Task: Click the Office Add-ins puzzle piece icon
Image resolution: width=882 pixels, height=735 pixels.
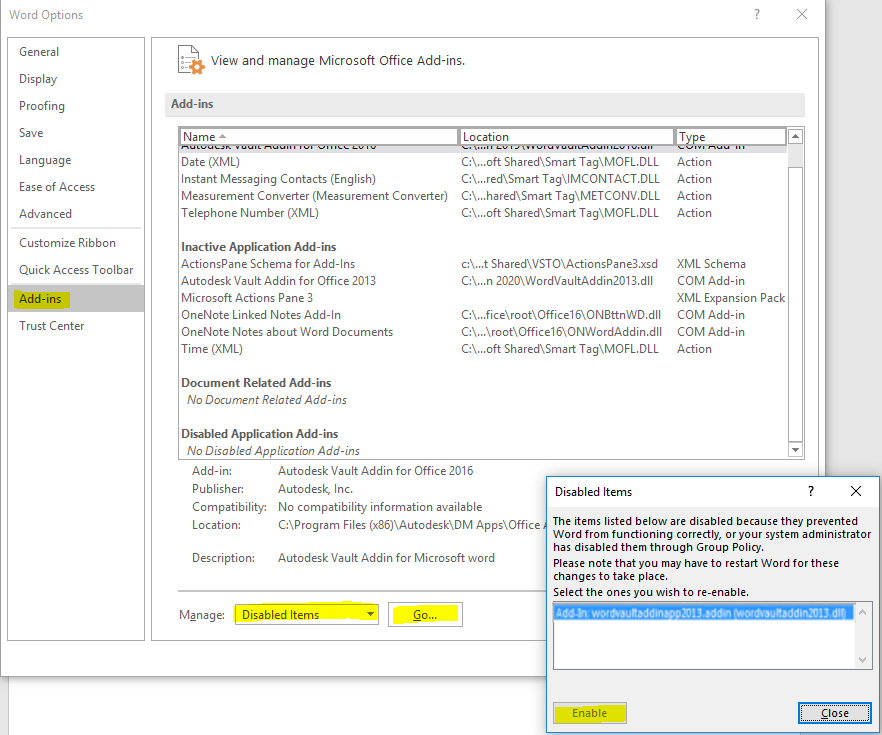Action: pos(190,60)
